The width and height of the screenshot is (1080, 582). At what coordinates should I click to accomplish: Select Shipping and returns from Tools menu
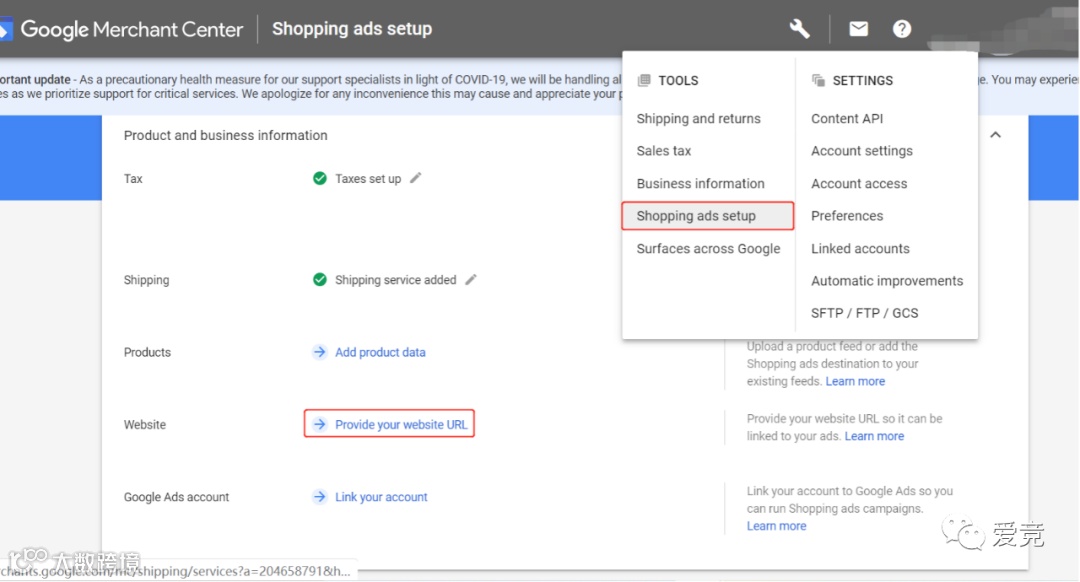coord(698,118)
